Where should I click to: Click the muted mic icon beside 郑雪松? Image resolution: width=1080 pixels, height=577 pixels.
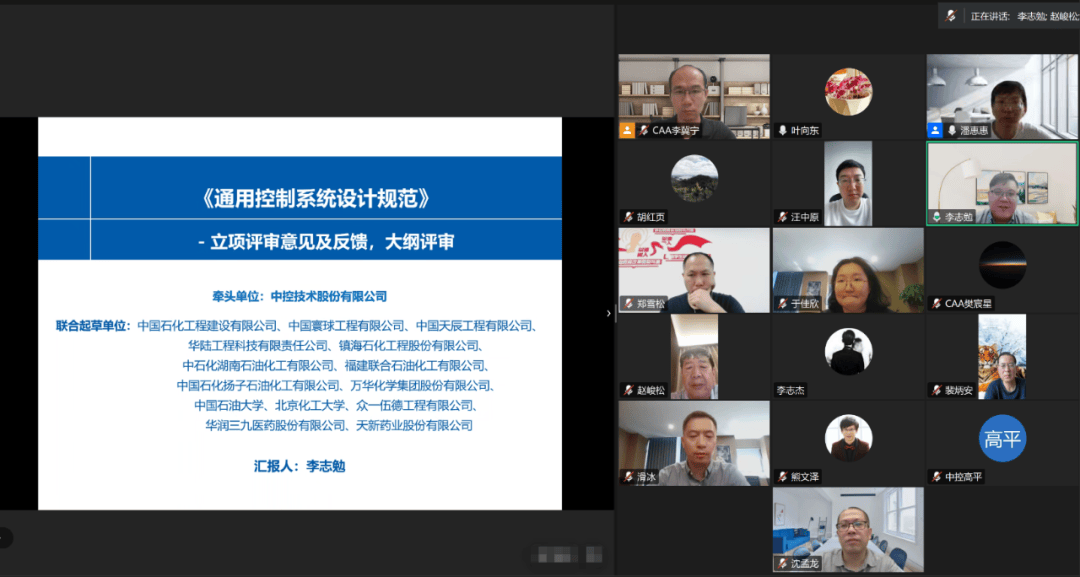click(x=628, y=304)
